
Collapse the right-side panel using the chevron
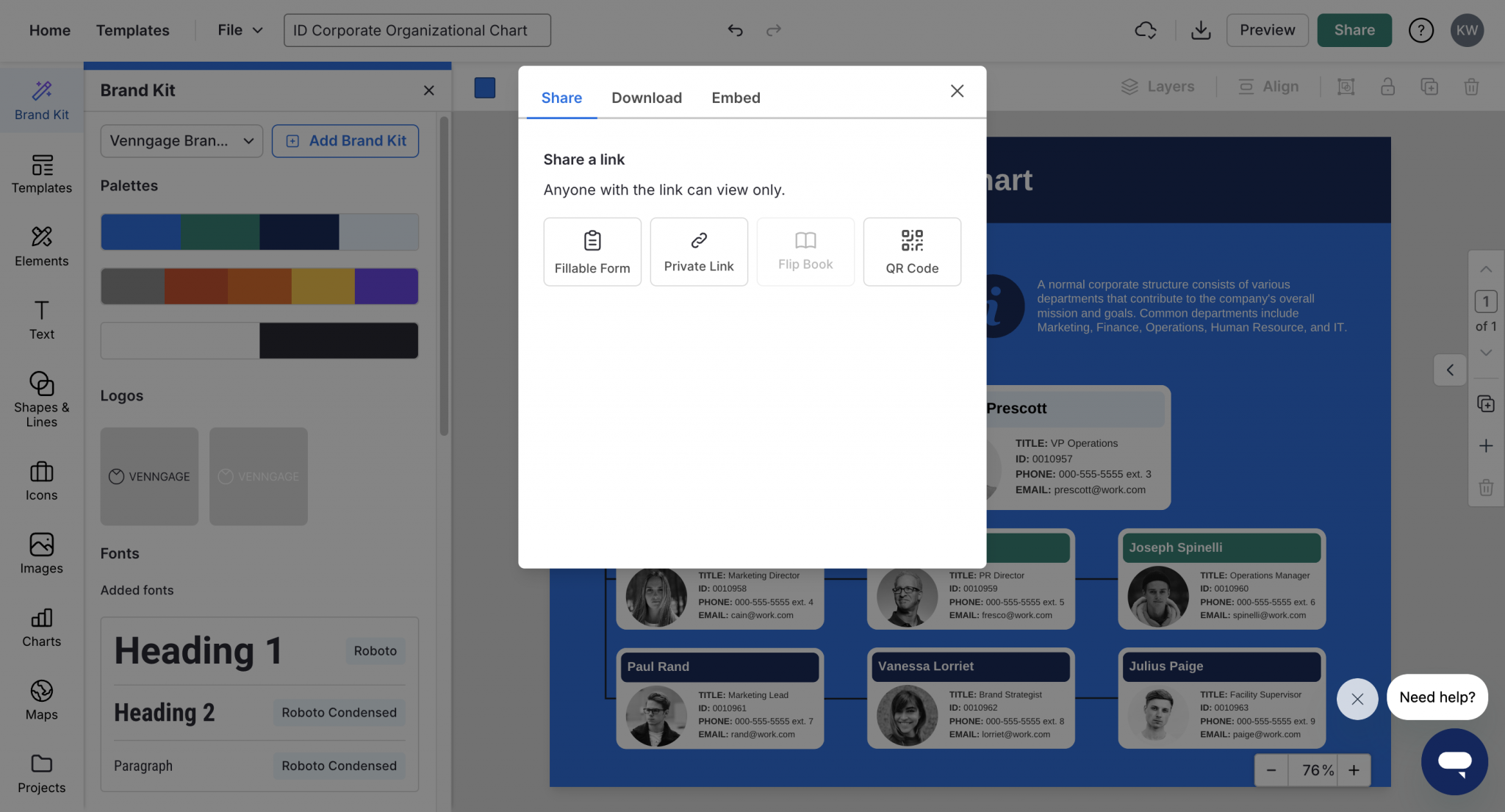coord(1450,370)
